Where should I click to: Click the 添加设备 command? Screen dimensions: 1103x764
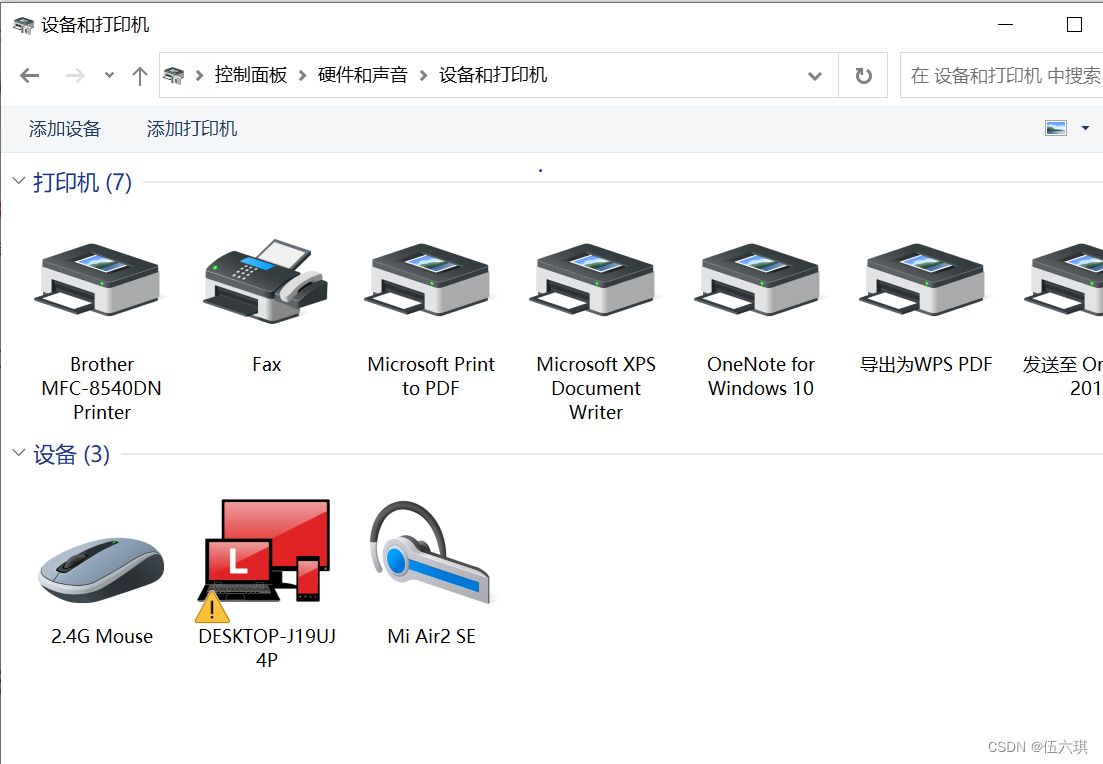[x=65, y=129]
